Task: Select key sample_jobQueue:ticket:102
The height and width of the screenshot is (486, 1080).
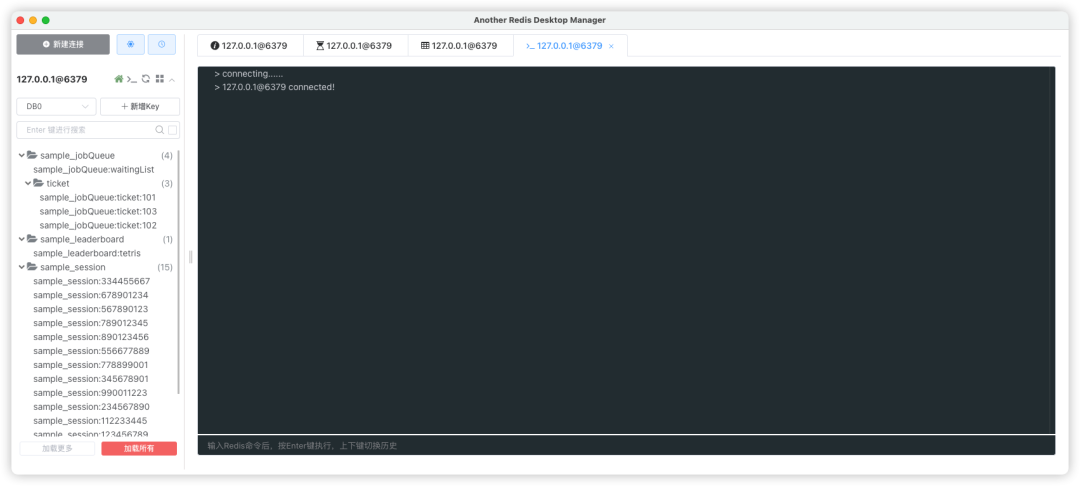Action: click(98, 225)
